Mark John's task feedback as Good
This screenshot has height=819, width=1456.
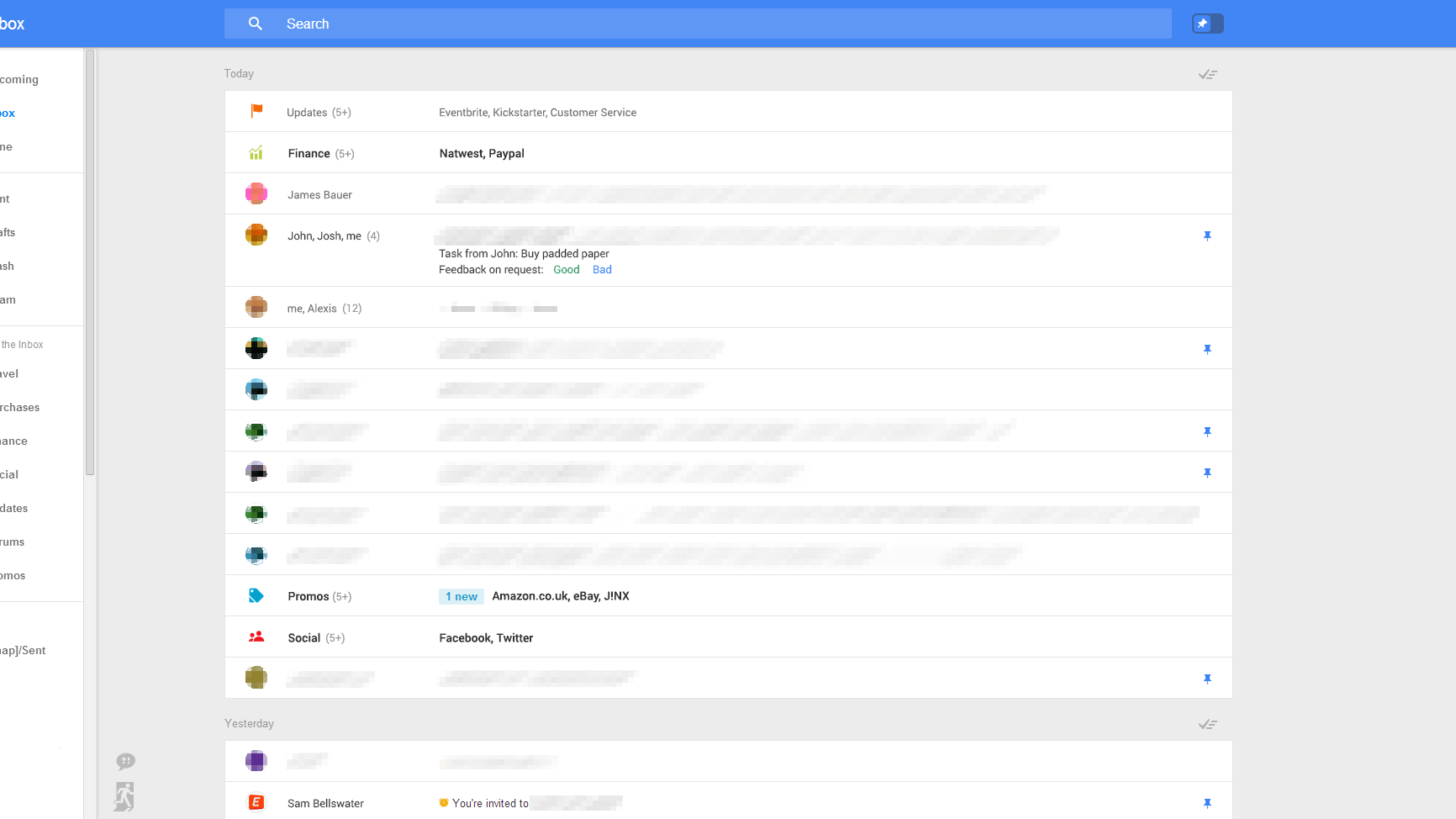tap(566, 269)
